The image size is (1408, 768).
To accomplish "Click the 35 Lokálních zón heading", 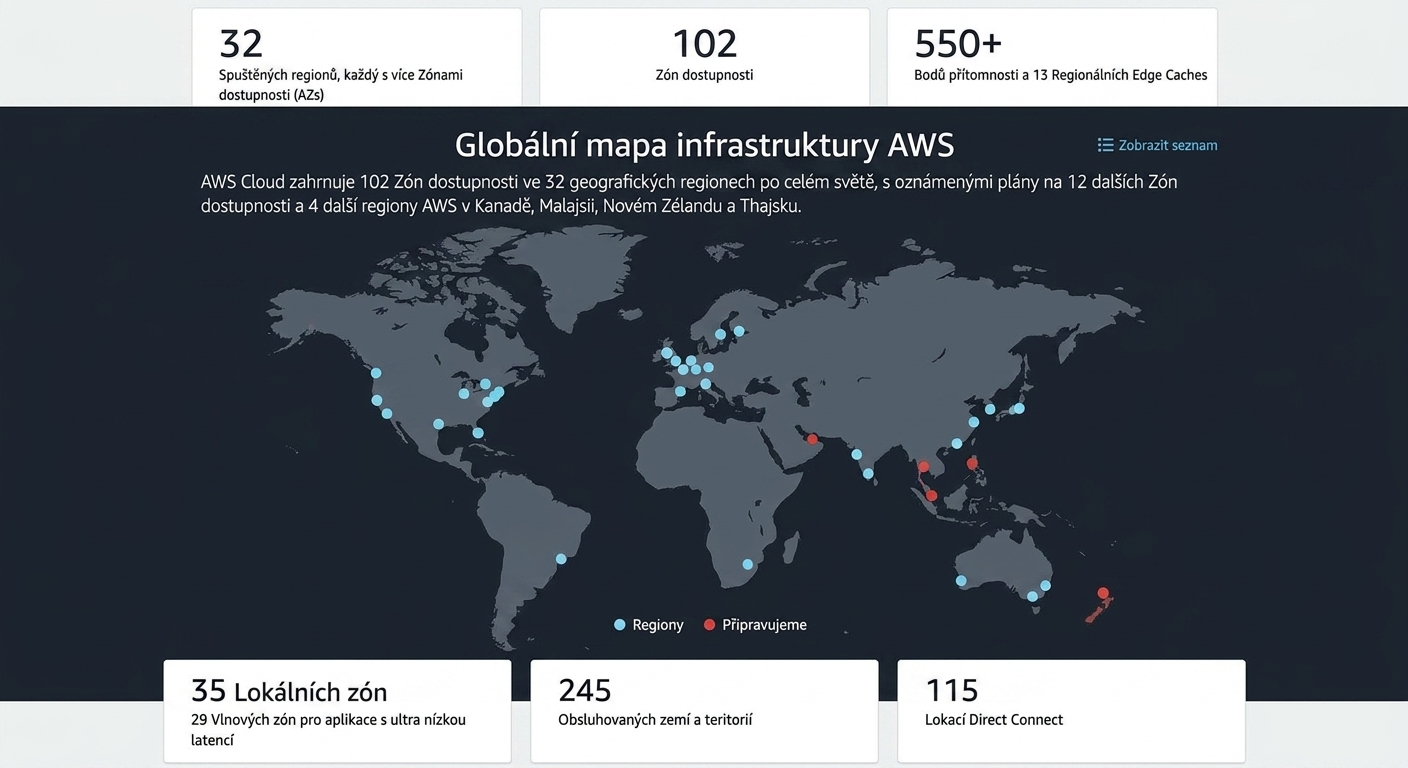I will [x=289, y=691].
